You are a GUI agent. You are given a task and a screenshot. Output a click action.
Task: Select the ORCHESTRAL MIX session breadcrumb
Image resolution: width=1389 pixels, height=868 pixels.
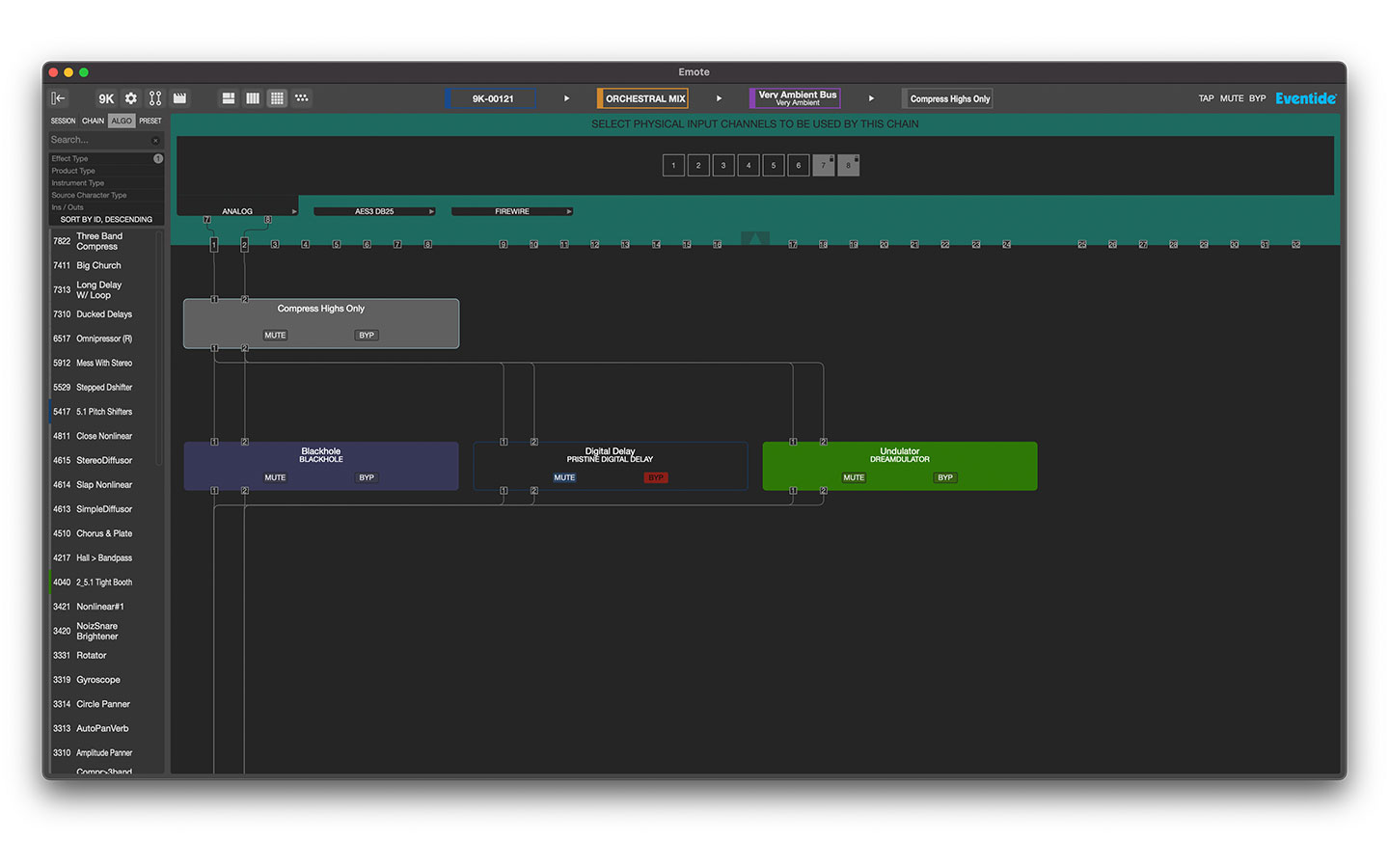click(643, 98)
